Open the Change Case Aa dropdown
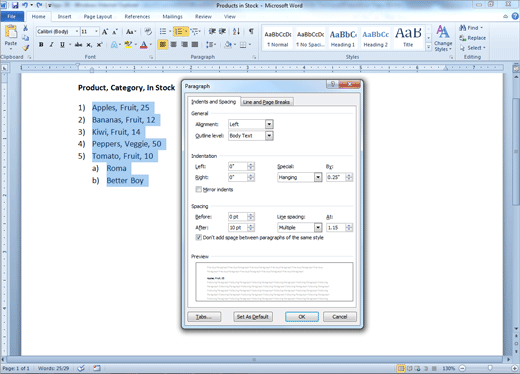 click(x=131, y=32)
